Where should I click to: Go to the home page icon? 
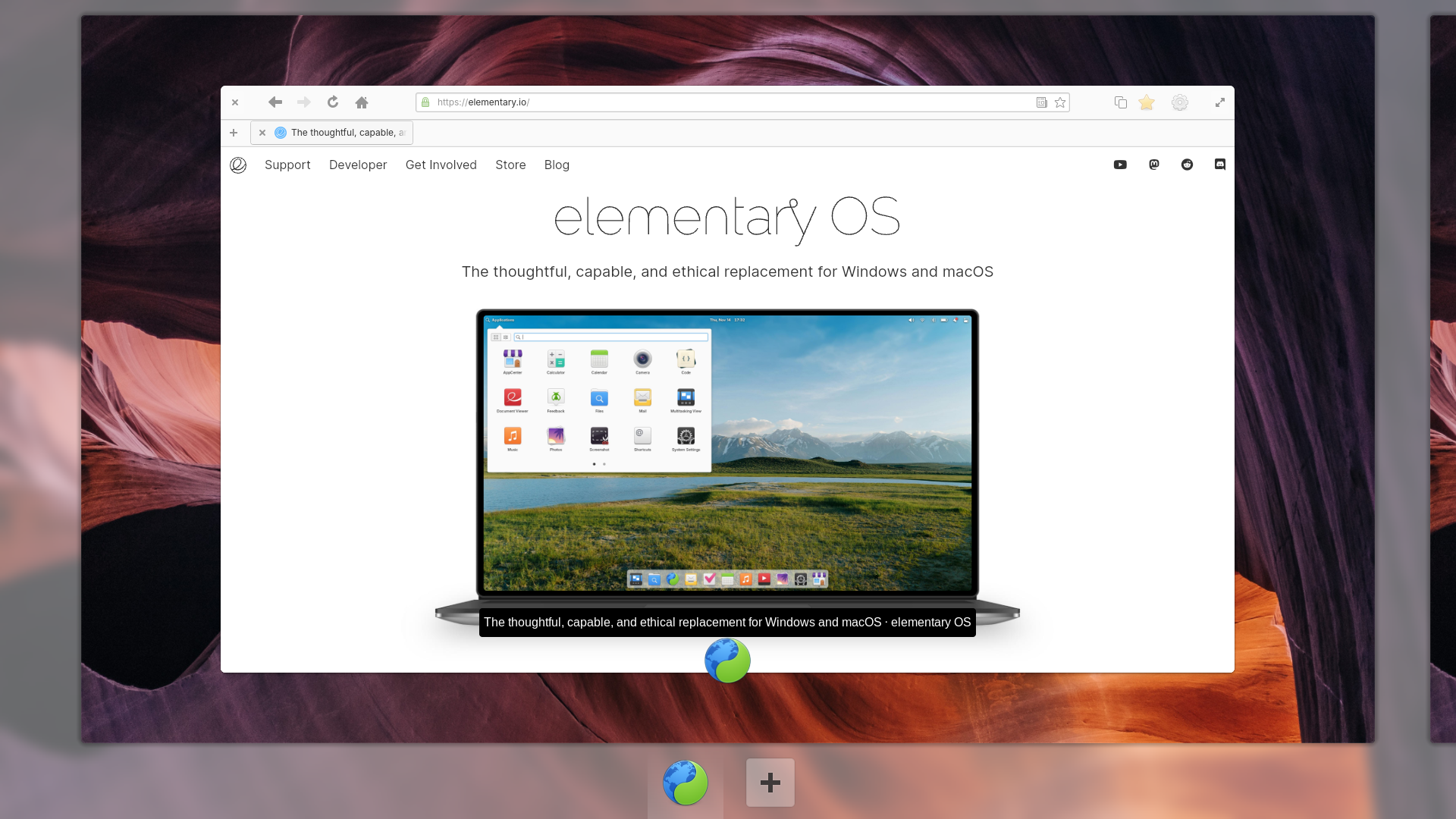coord(362,102)
